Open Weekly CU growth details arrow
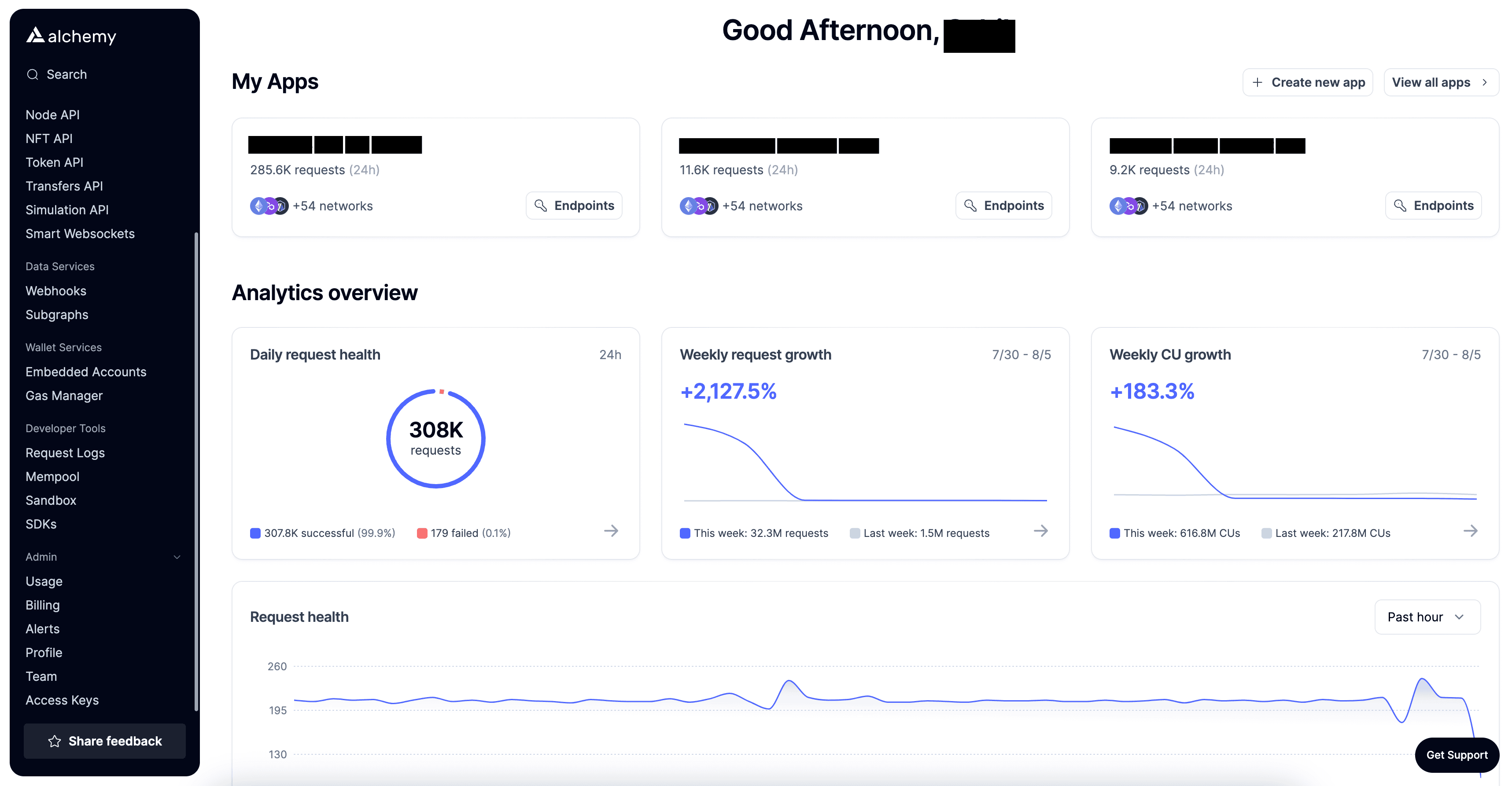 pyautogui.click(x=1470, y=531)
